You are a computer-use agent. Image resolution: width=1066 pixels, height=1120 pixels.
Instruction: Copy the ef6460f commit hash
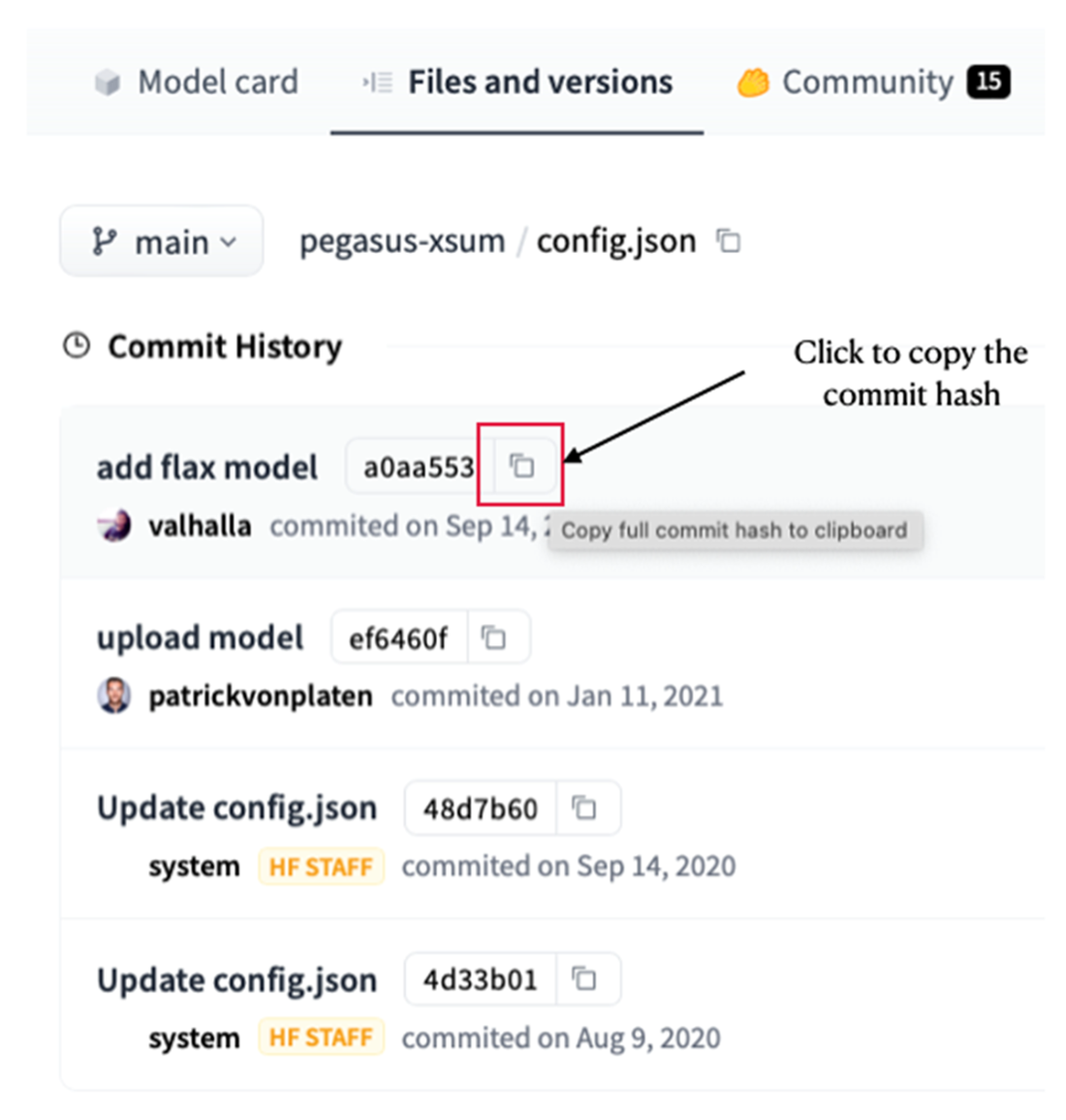pyautogui.click(x=494, y=638)
